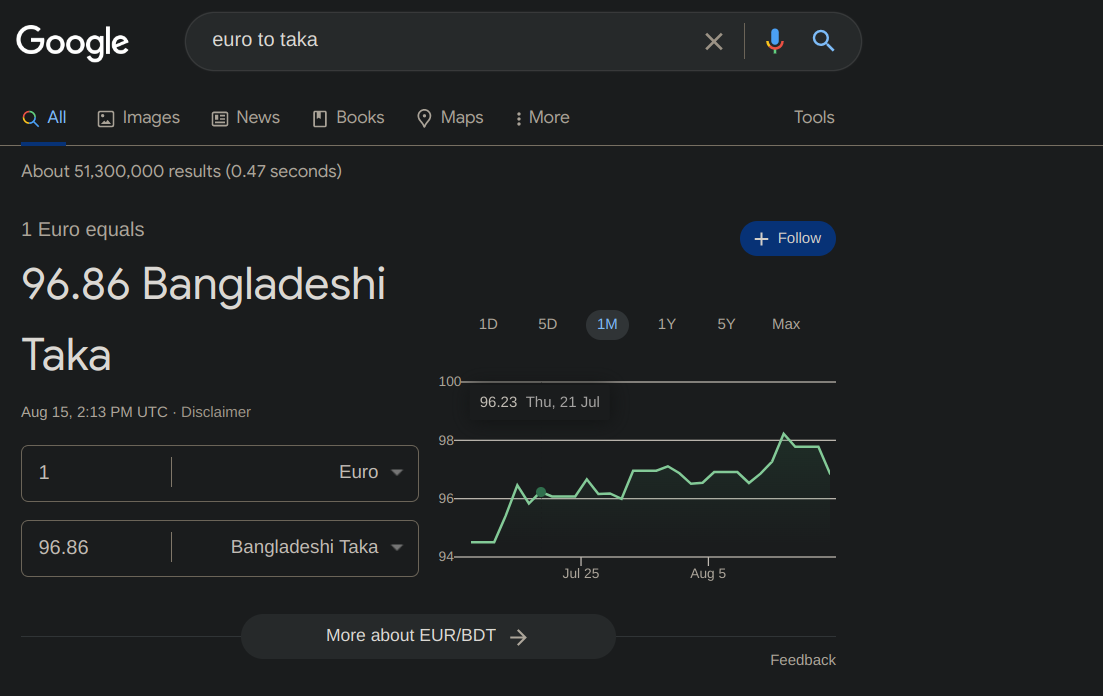
Task: Show the 1Y exchange rate history
Action: point(667,324)
